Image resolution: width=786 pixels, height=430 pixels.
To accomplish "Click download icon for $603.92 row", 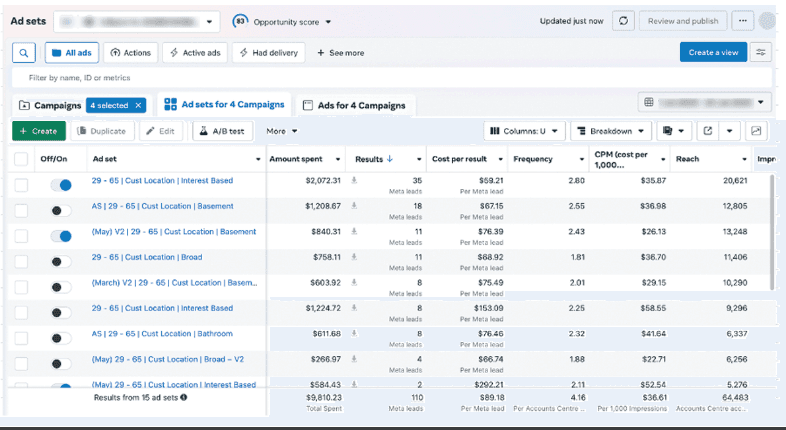I will [x=354, y=283].
